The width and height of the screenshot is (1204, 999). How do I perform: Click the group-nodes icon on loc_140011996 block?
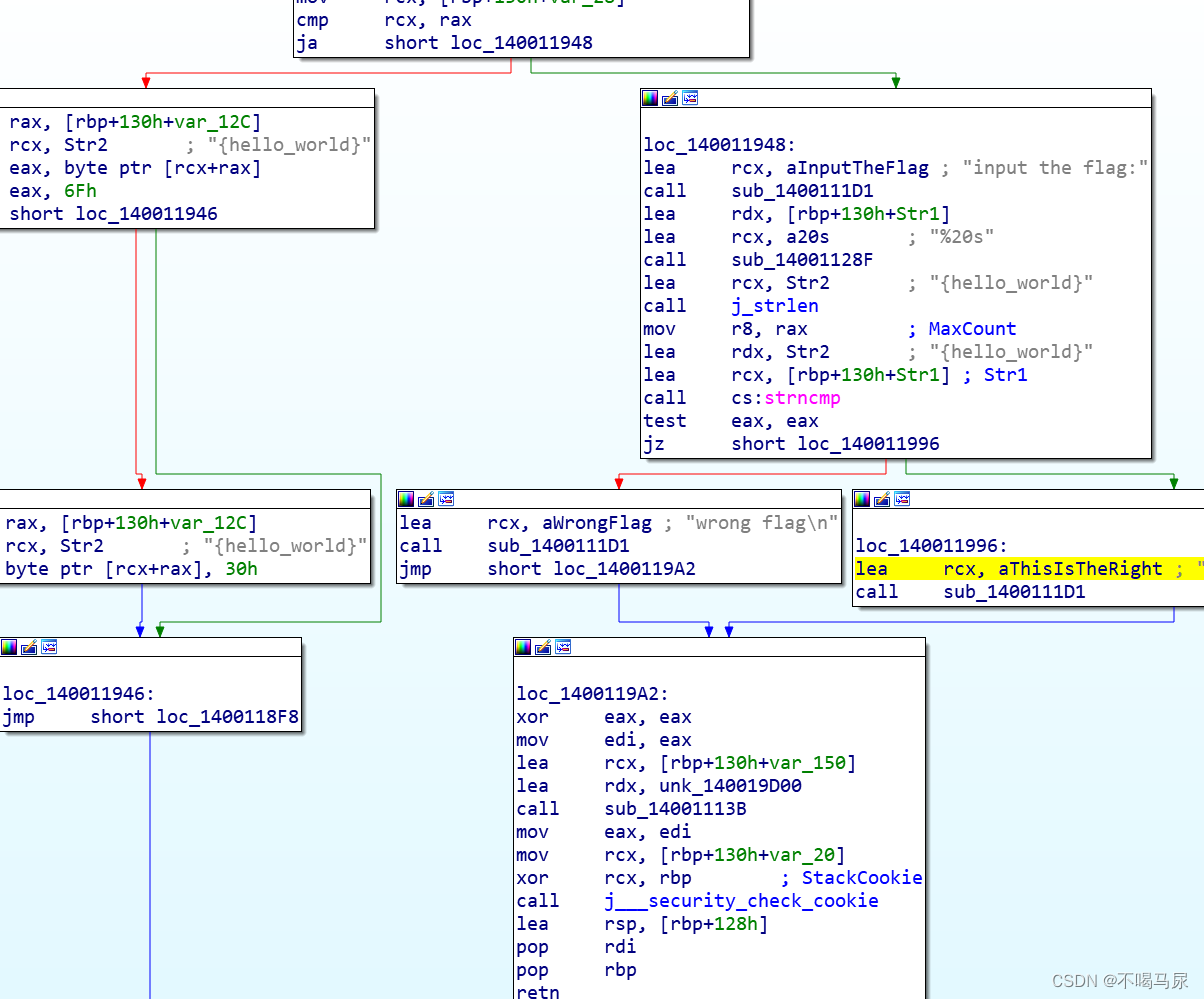coord(901,499)
